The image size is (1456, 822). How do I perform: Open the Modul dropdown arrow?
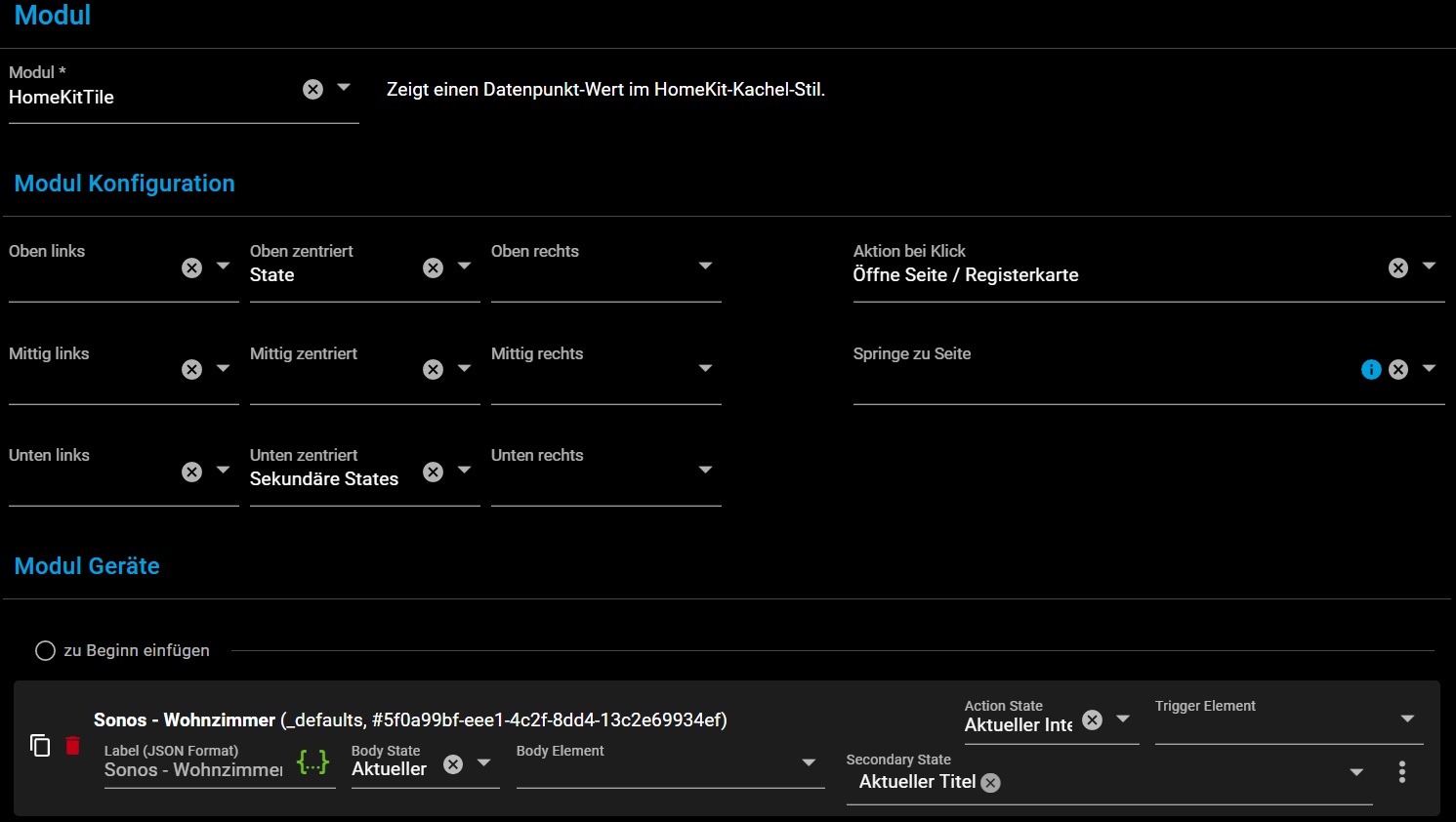(344, 88)
